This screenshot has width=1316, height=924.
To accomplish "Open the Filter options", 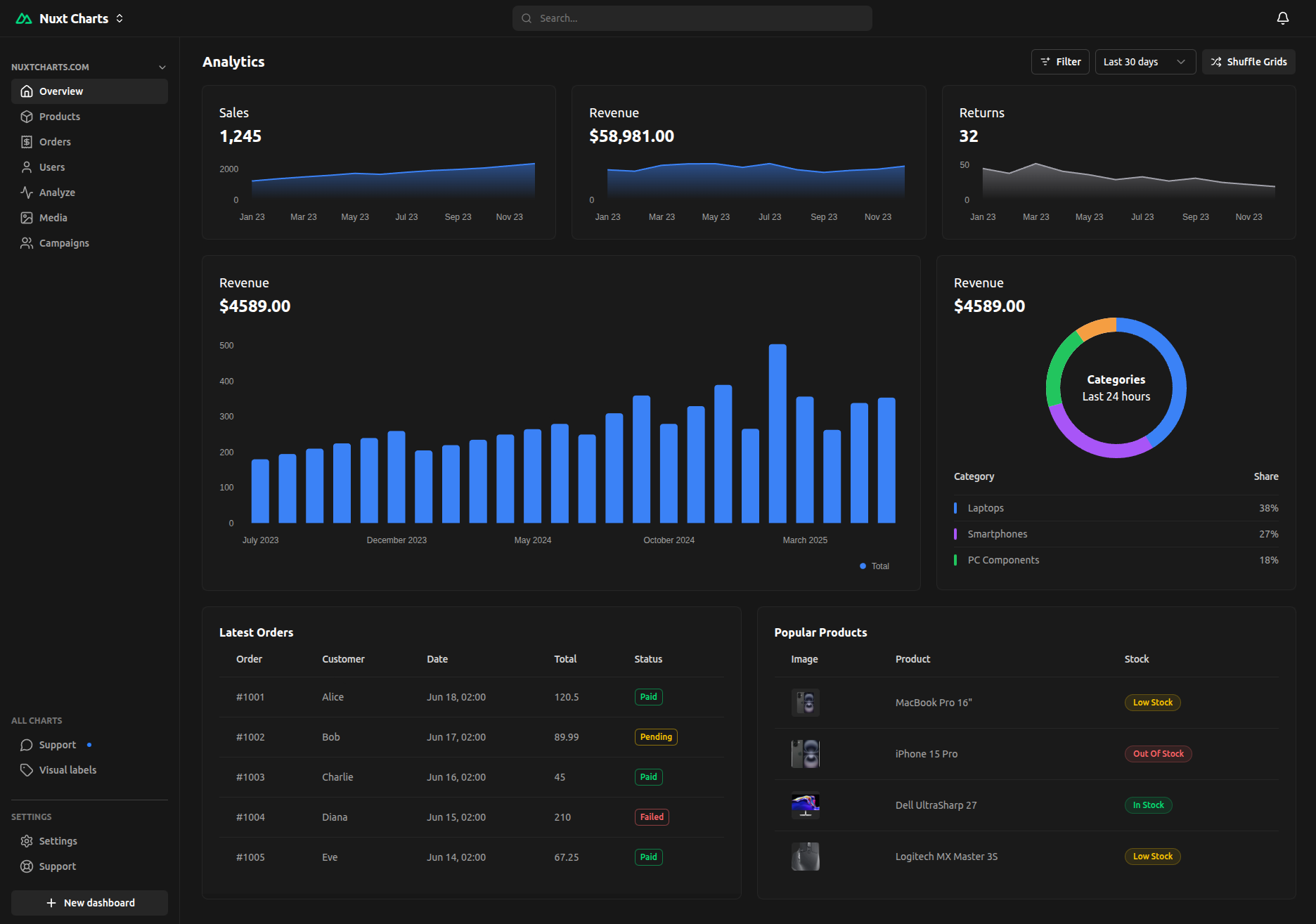I will [1060, 62].
